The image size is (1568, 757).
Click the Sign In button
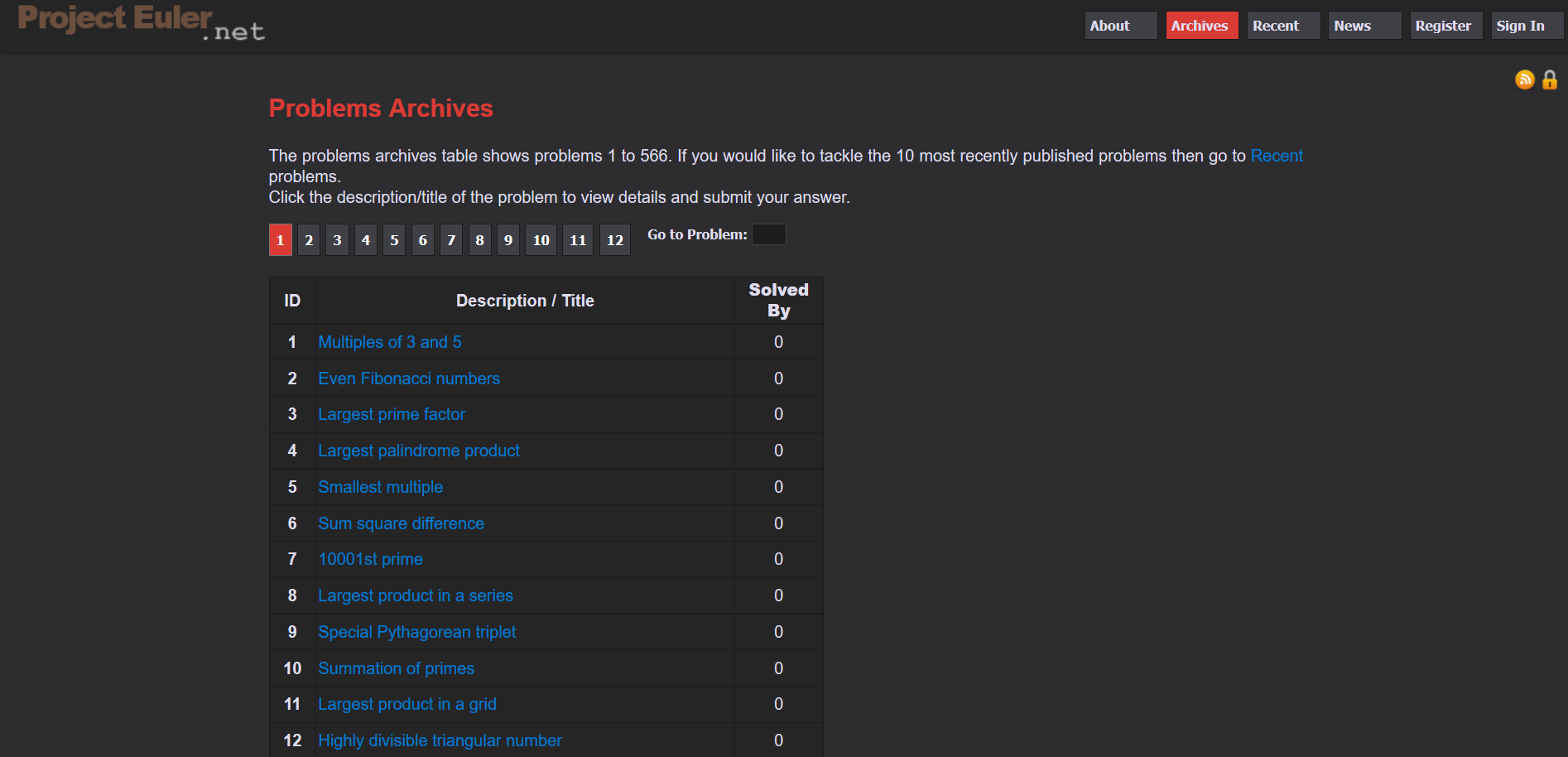click(x=1526, y=26)
